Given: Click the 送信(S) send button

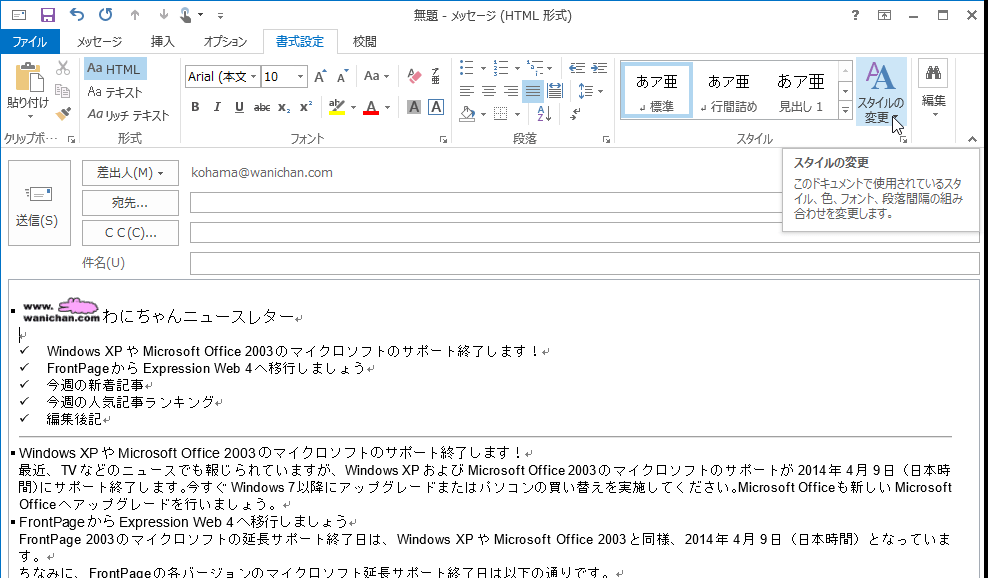Looking at the screenshot, I should click(39, 203).
